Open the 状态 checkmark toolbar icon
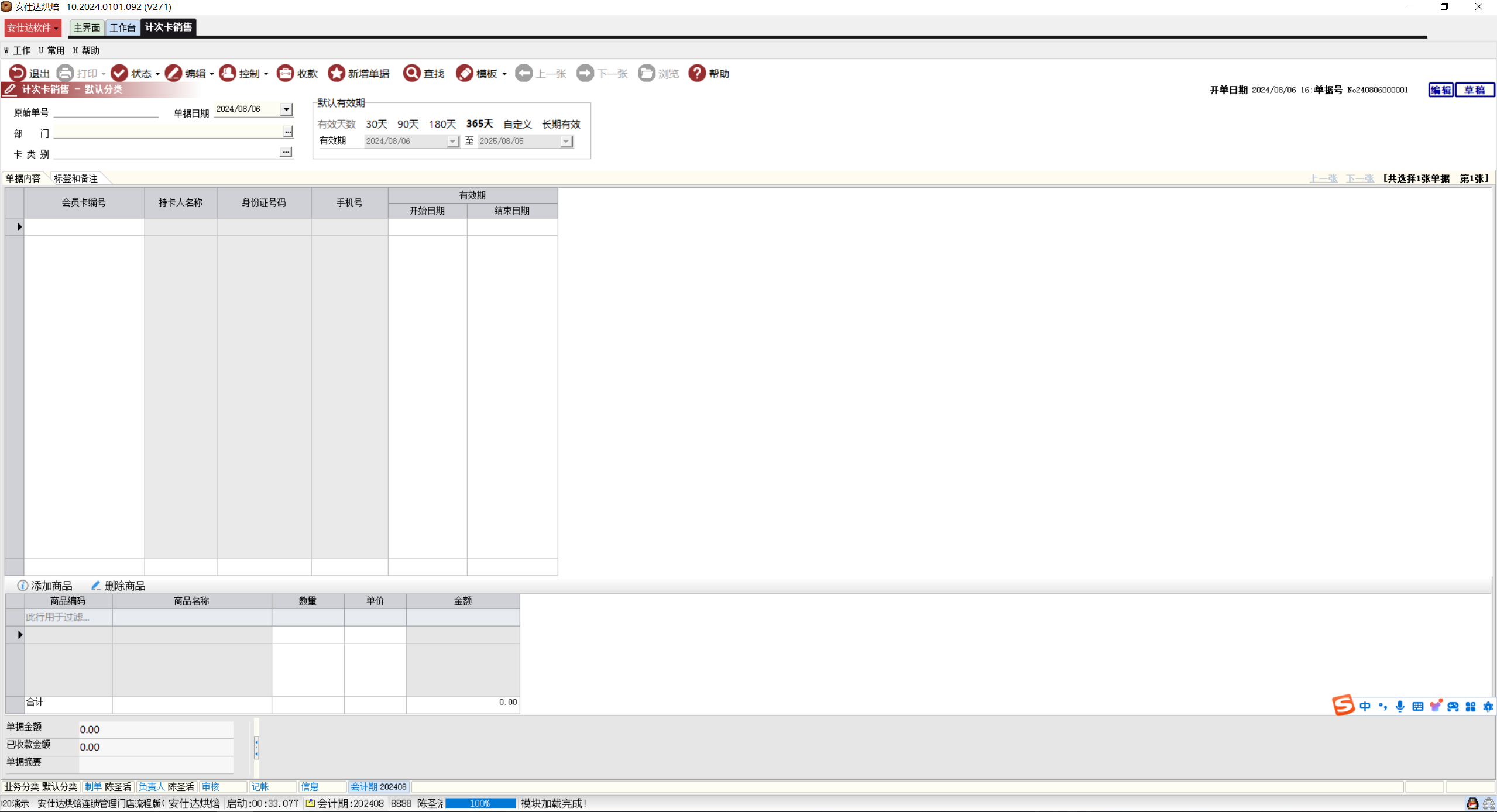 pyautogui.click(x=119, y=73)
